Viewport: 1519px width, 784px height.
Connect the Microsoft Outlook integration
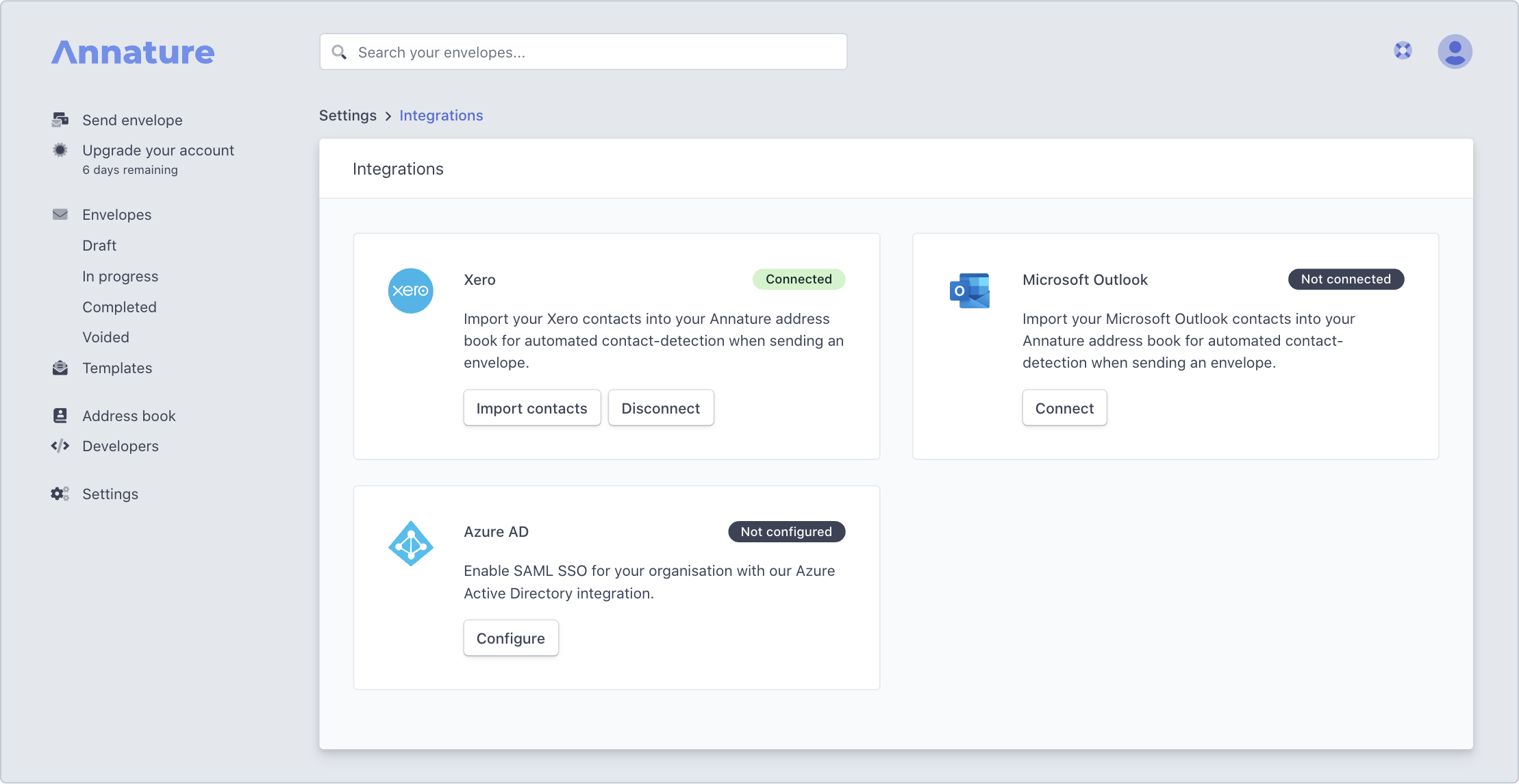coord(1064,407)
